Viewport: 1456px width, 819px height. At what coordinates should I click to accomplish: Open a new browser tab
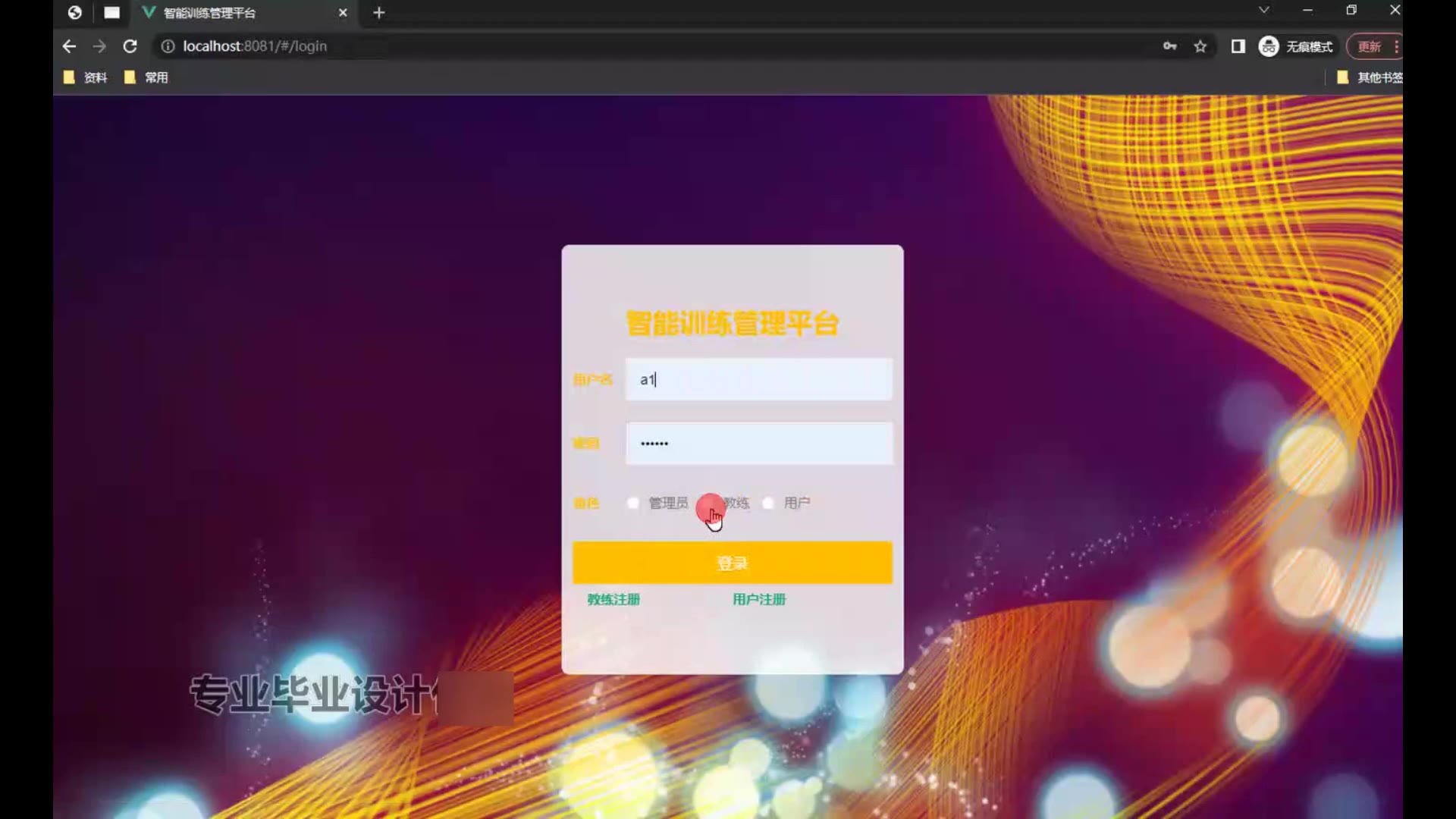(x=379, y=13)
